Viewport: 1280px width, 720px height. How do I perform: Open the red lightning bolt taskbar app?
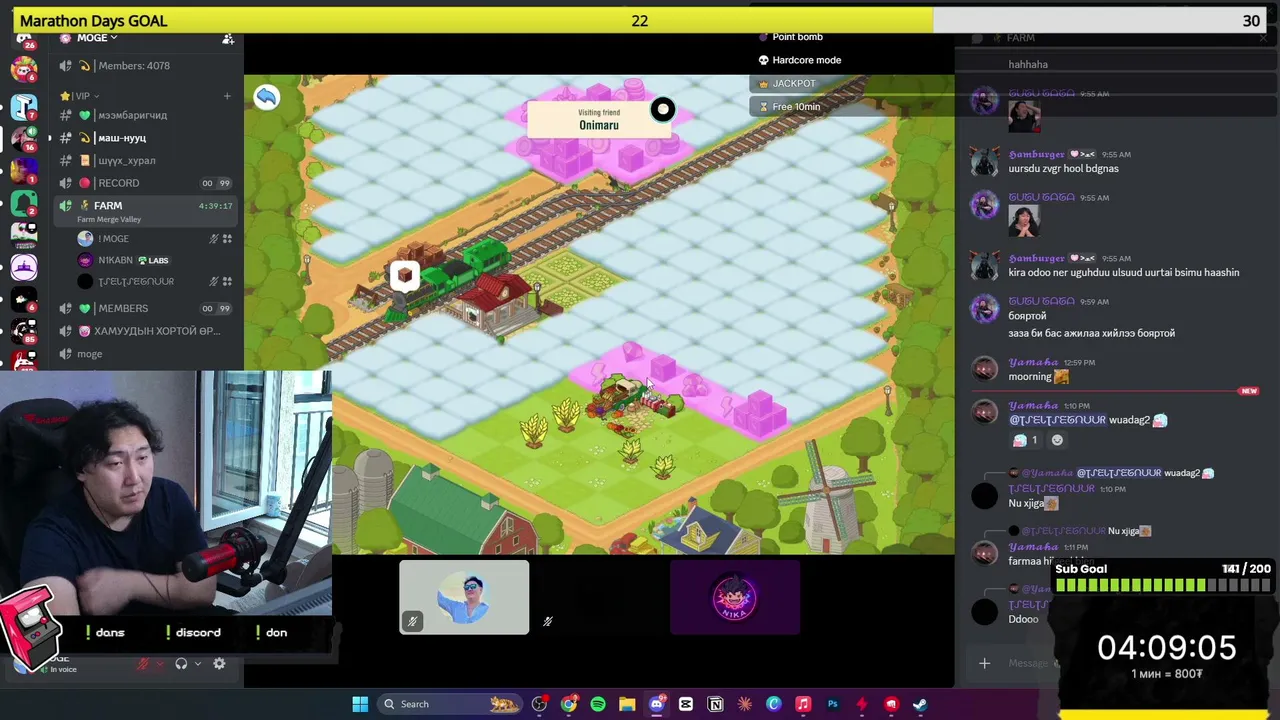click(x=861, y=704)
